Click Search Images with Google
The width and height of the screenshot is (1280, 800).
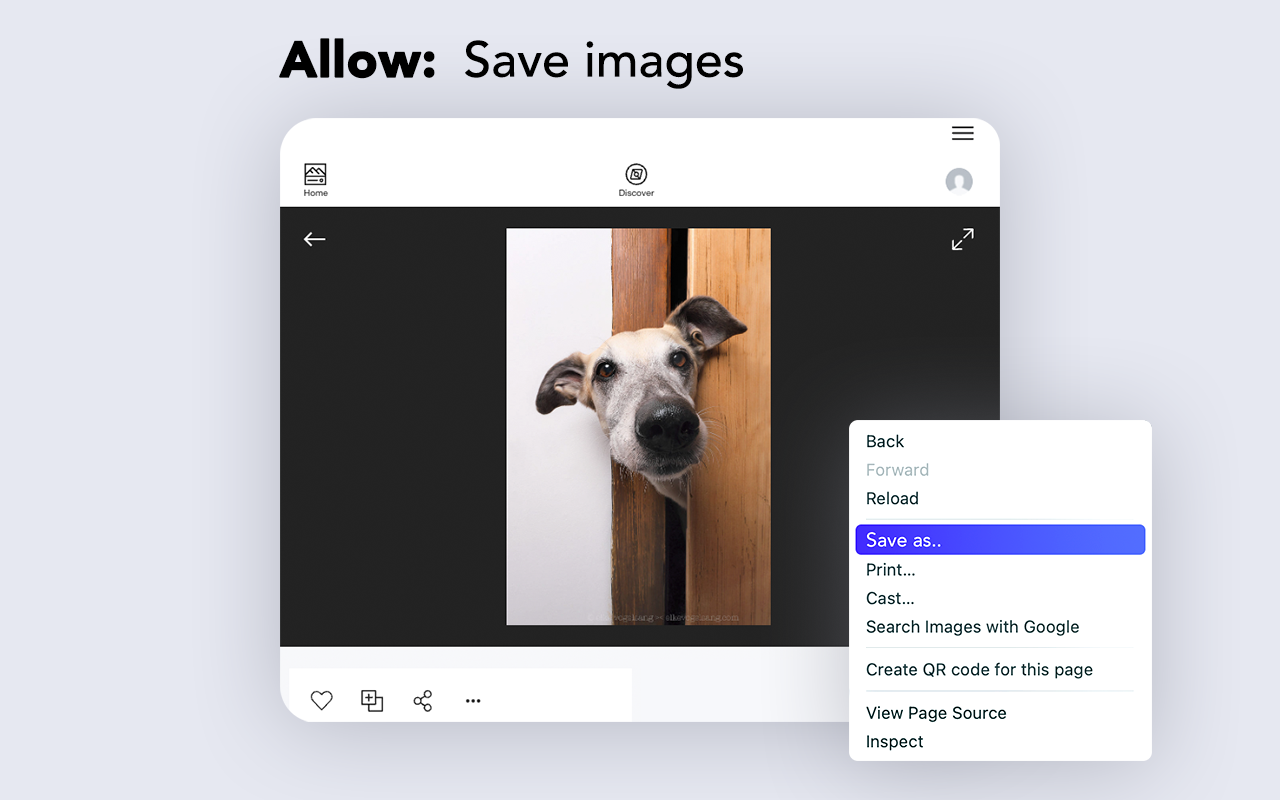pyautogui.click(x=972, y=627)
